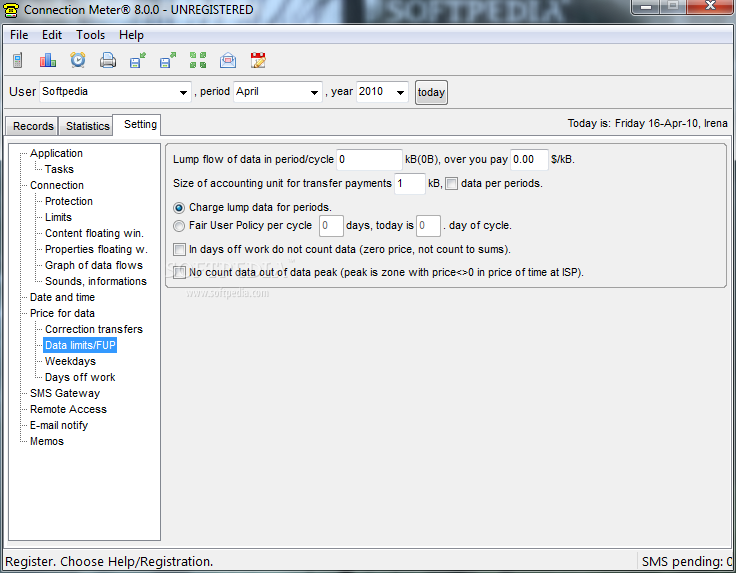This screenshot has height=573, width=736.
Task: Enable the data per periods checkbox
Action: coord(451,183)
